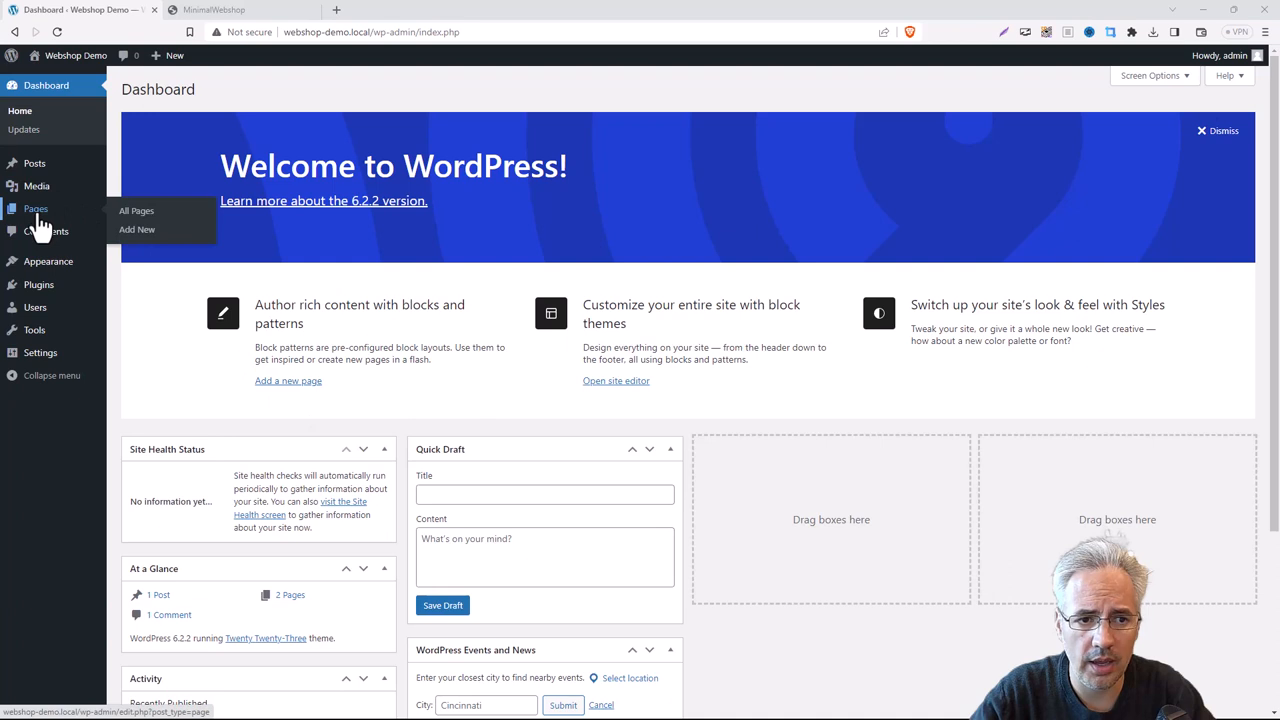Image resolution: width=1280 pixels, height=720 pixels.
Task: Bookmark this page with bookmark icon
Action: 189,32
